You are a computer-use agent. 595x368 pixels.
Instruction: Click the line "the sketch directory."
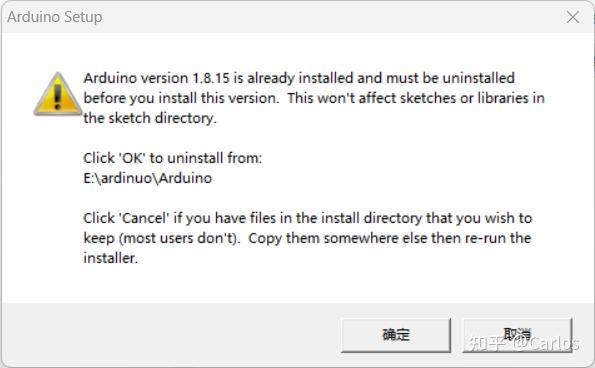150,118
